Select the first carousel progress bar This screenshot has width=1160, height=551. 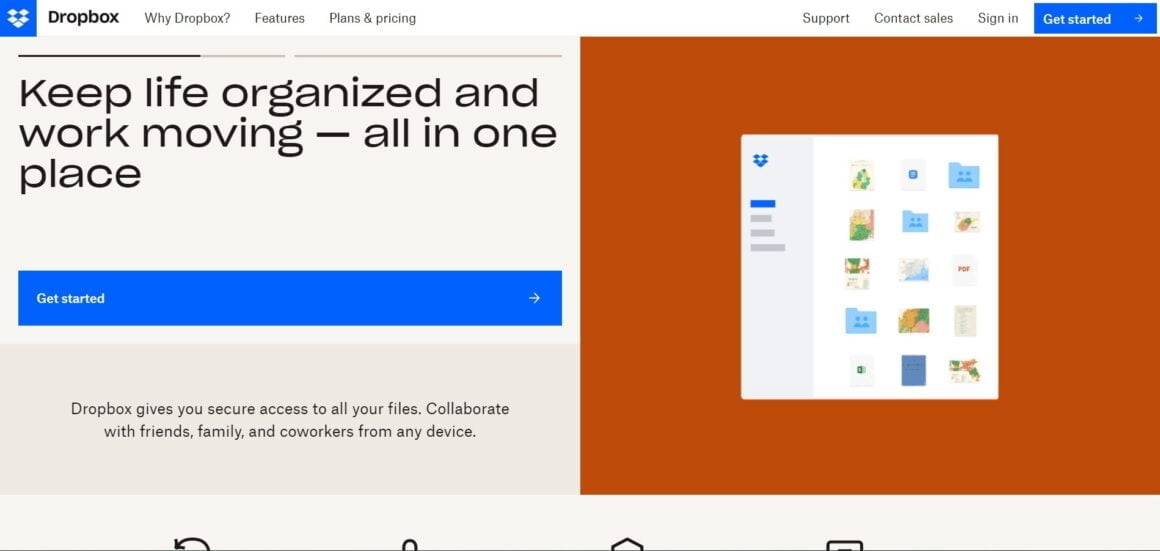(x=152, y=55)
